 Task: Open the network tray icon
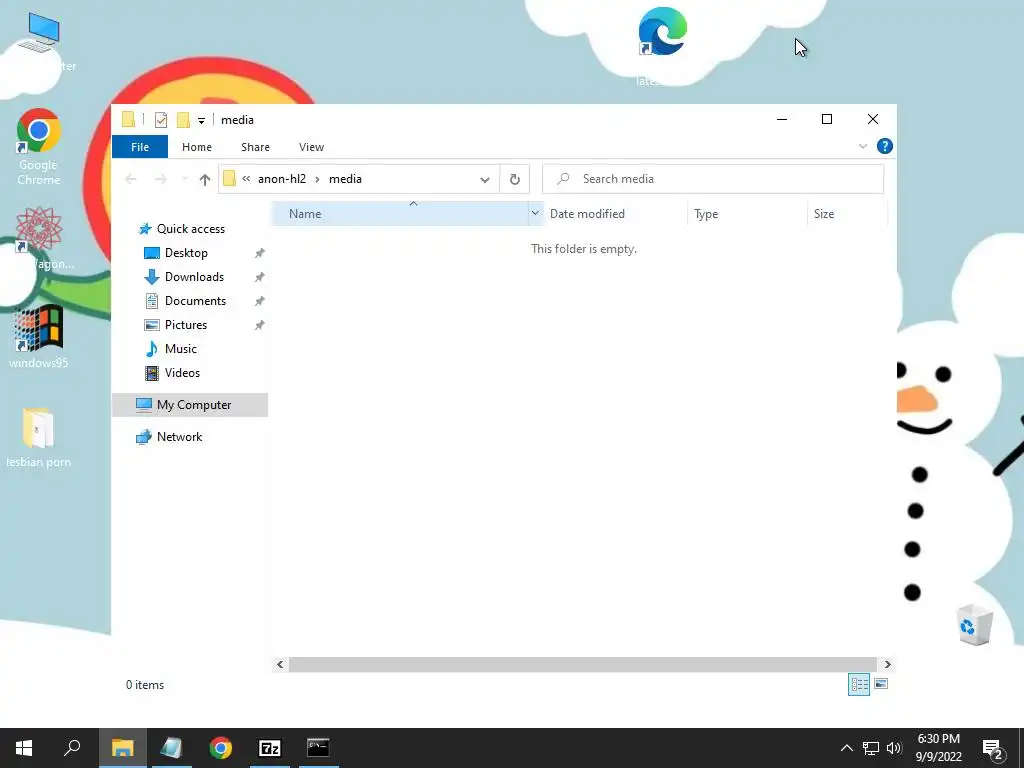(x=871, y=748)
